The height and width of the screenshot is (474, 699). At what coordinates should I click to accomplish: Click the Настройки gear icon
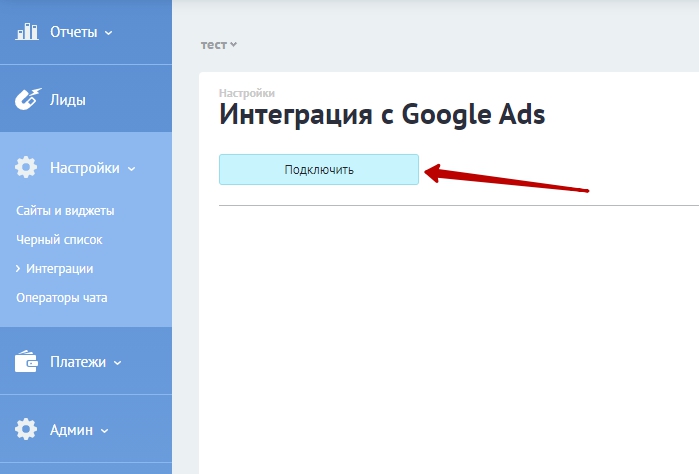click(26, 167)
